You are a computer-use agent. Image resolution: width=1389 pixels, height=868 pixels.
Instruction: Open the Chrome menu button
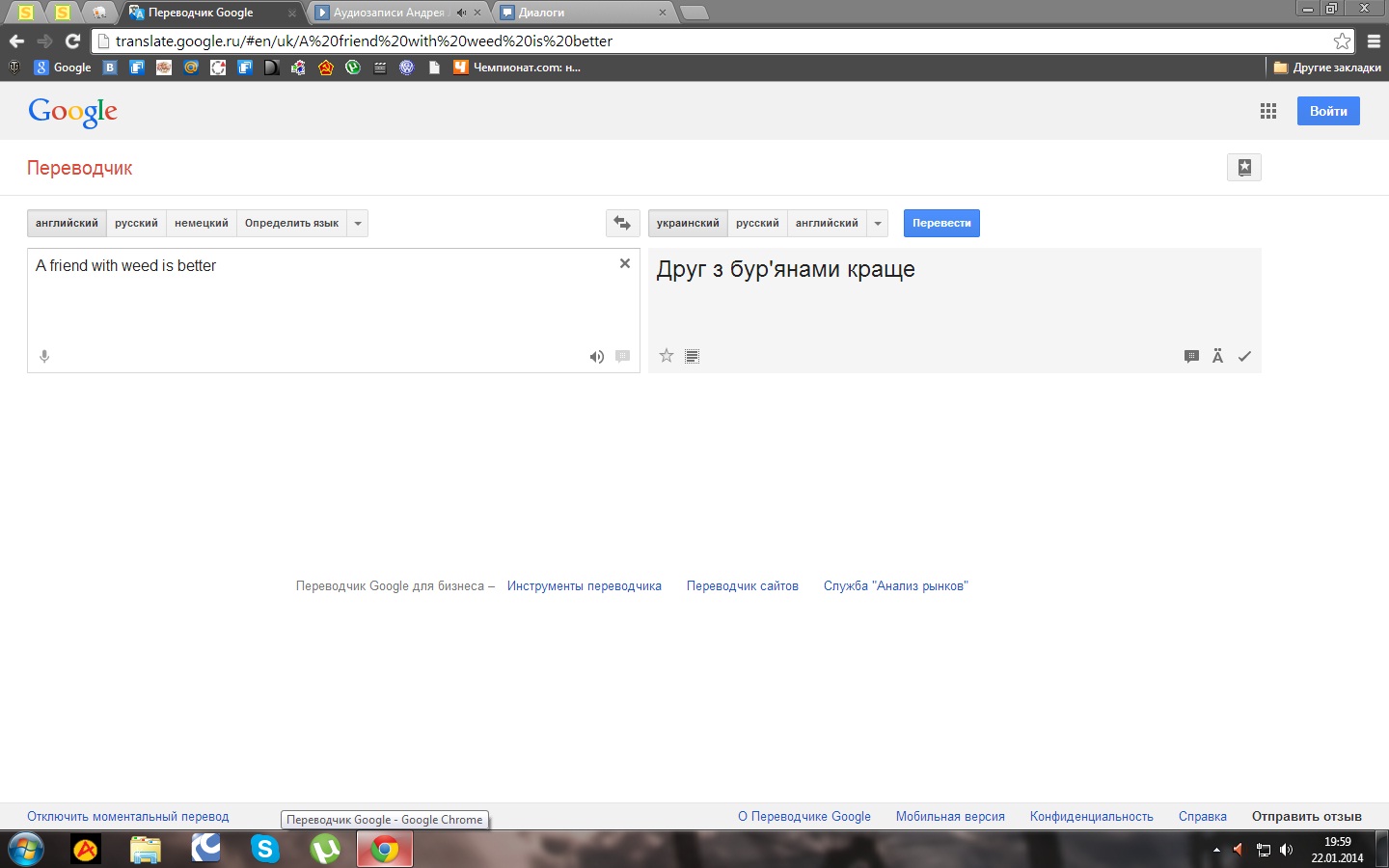click(x=1374, y=41)
